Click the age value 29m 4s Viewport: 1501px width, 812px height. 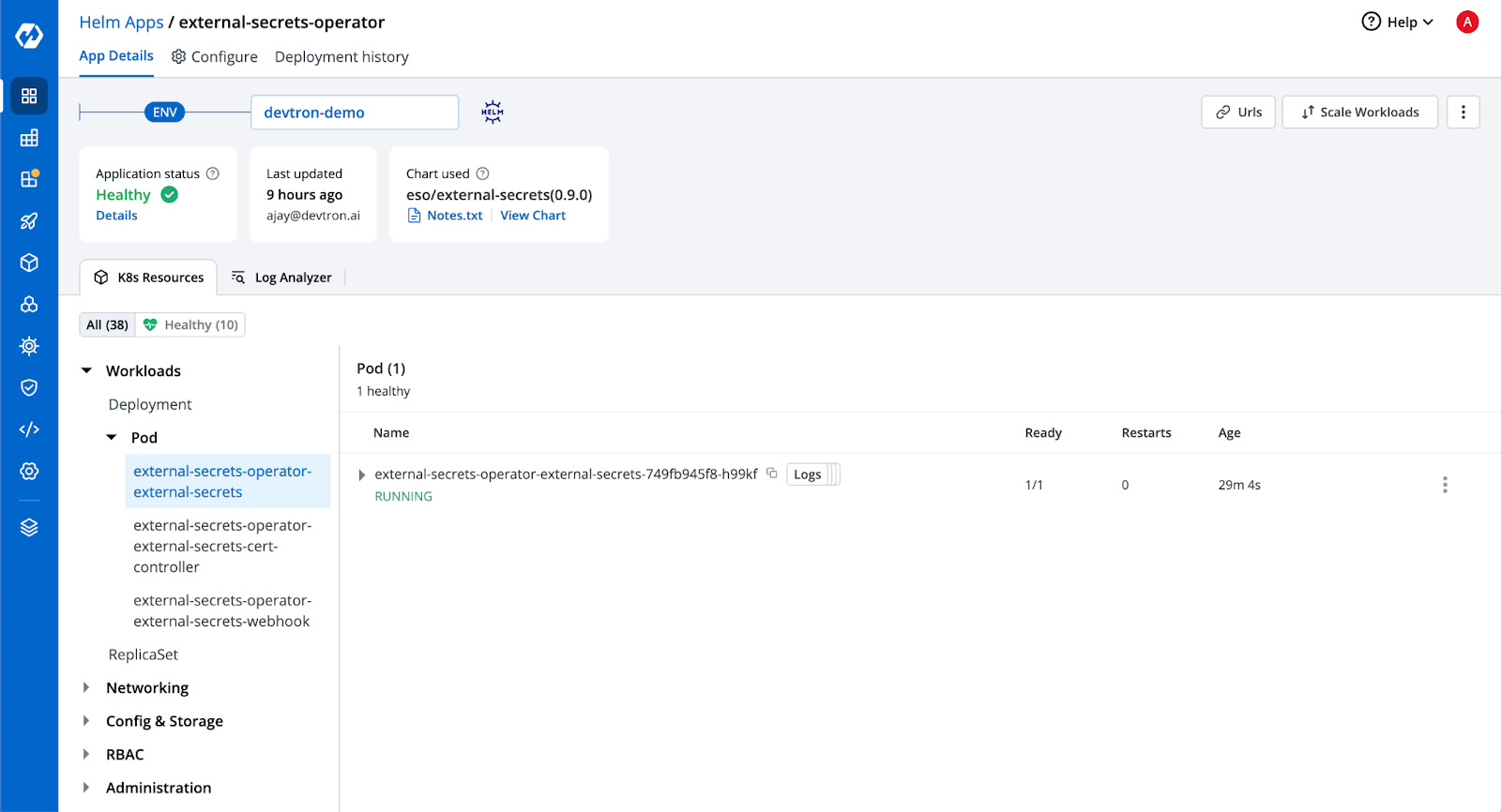click(1239, 485)
